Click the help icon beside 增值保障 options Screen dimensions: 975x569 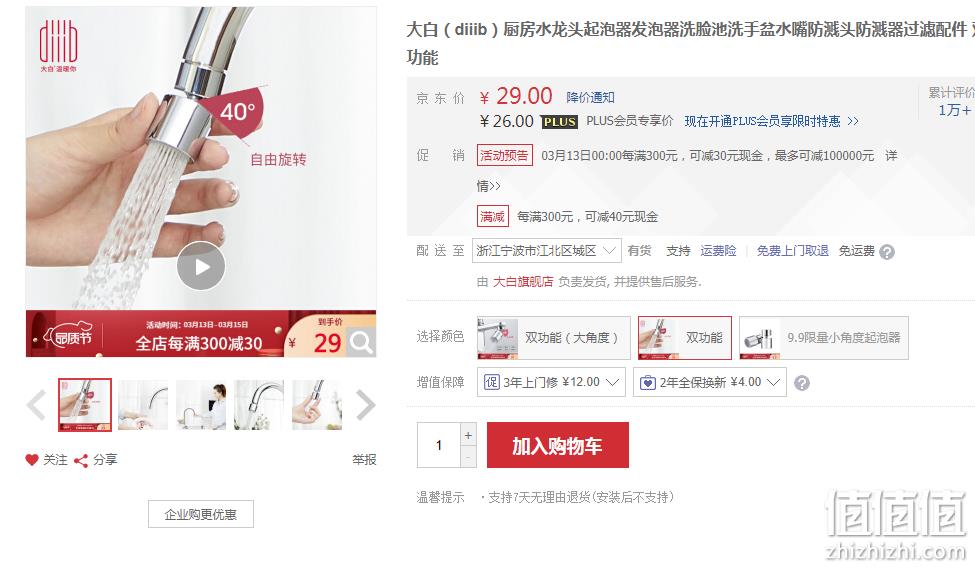click(802, 383)
